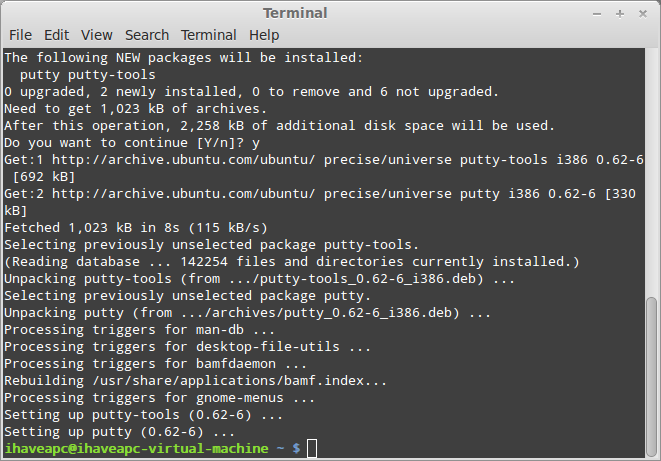
Task: Open the Help menu
Action: click(x=264, y=35)
